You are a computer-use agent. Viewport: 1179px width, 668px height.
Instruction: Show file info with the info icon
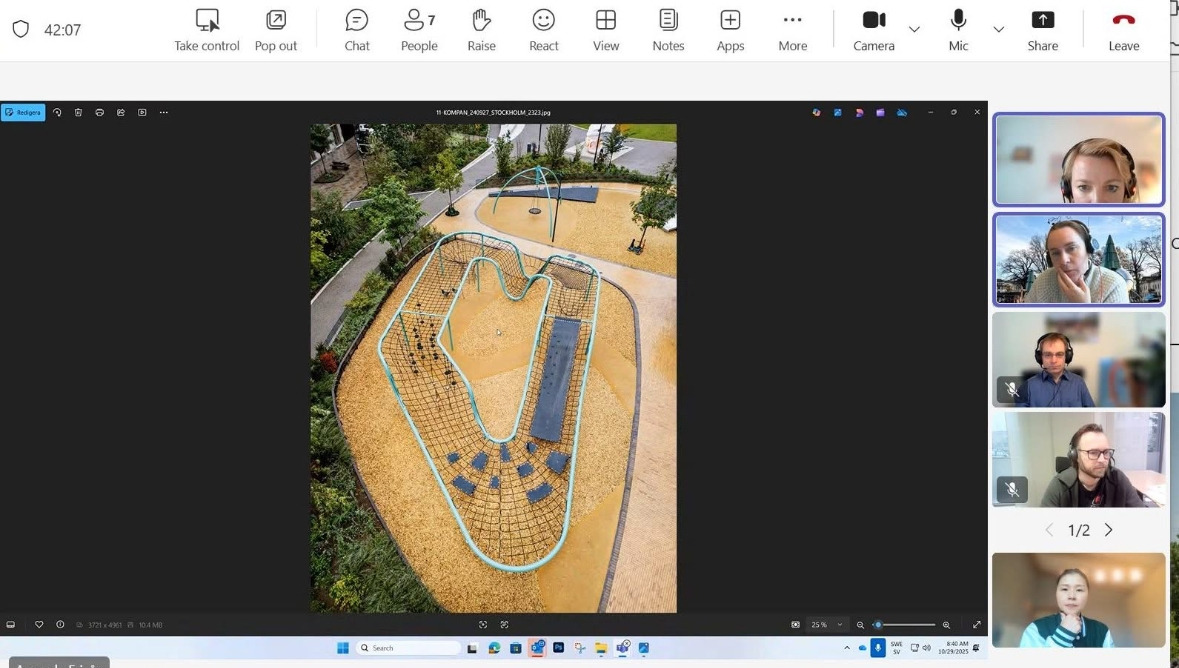coord(60,624)
